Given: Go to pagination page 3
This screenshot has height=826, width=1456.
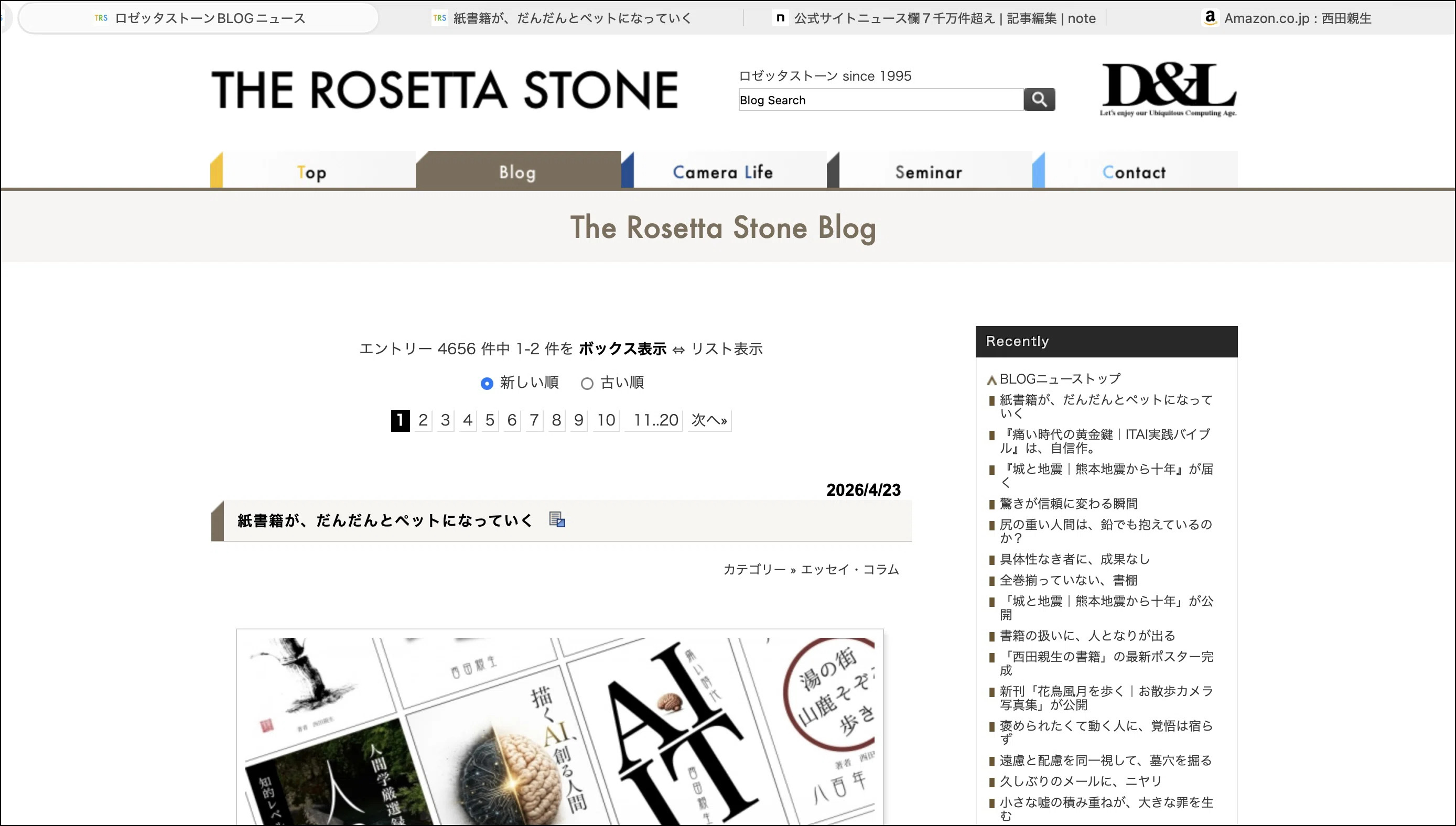Looking at the screenshot, I should coord(446,420).
